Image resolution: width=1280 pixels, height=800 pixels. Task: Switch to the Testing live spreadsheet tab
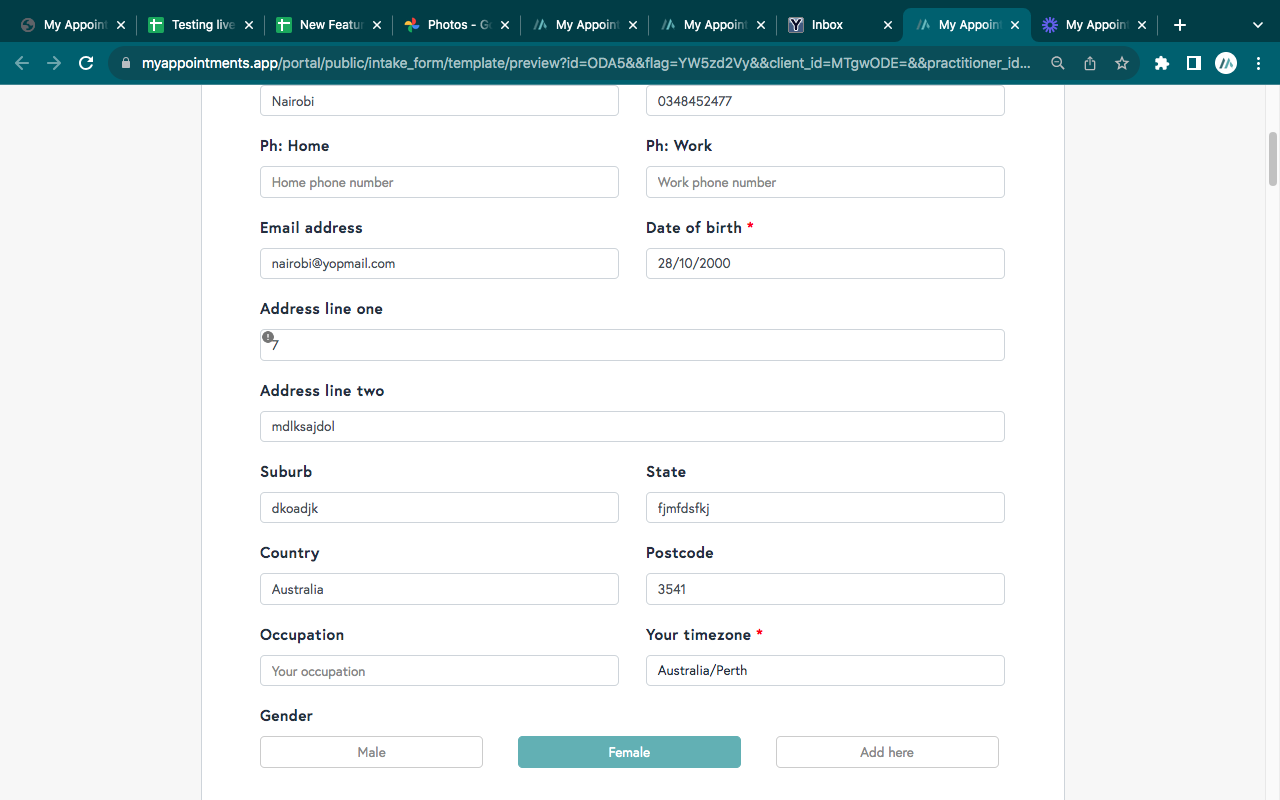202,25
